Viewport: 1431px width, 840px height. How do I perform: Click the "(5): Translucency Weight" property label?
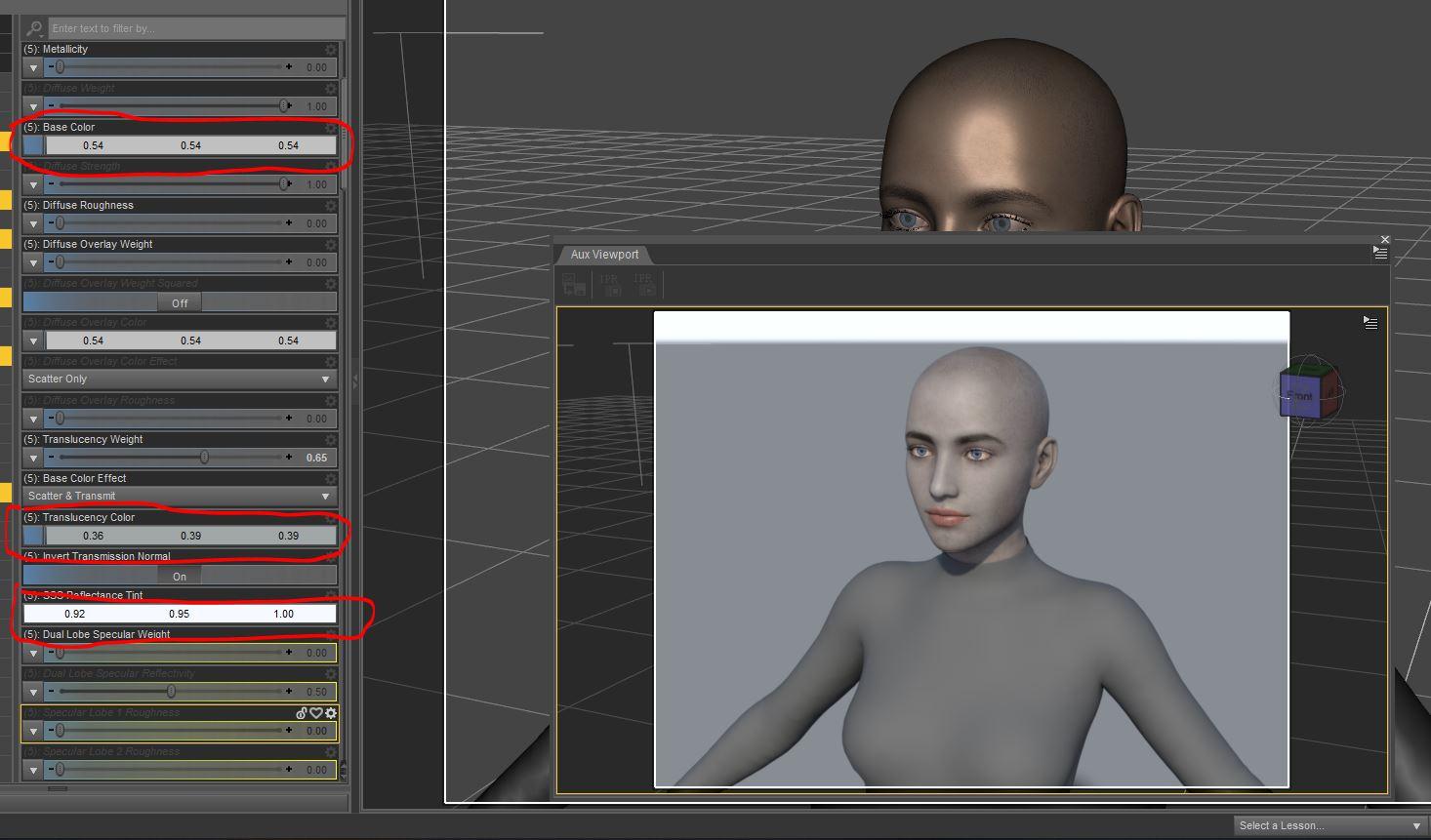(83, 439)
